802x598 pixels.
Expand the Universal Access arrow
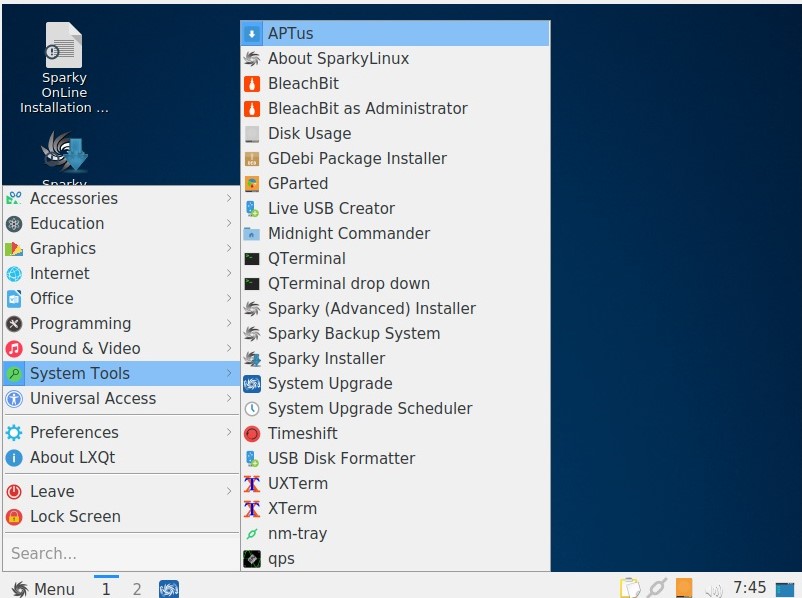click(229, 398)
